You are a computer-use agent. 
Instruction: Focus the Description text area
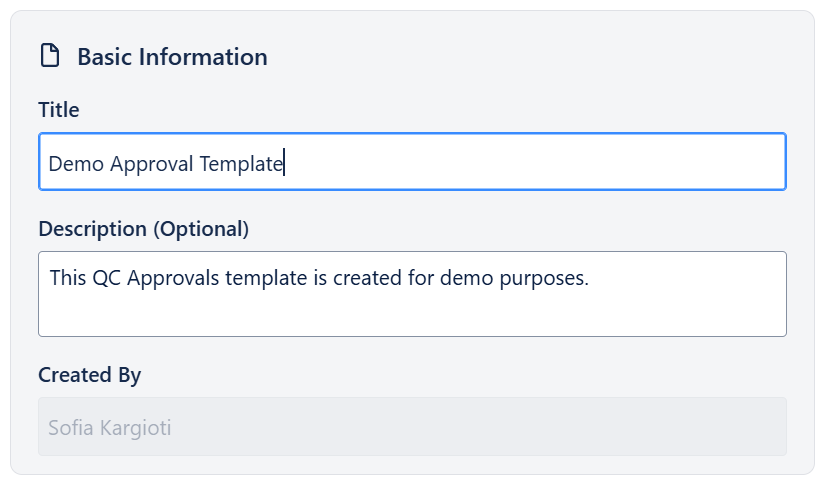click(412, 294)
